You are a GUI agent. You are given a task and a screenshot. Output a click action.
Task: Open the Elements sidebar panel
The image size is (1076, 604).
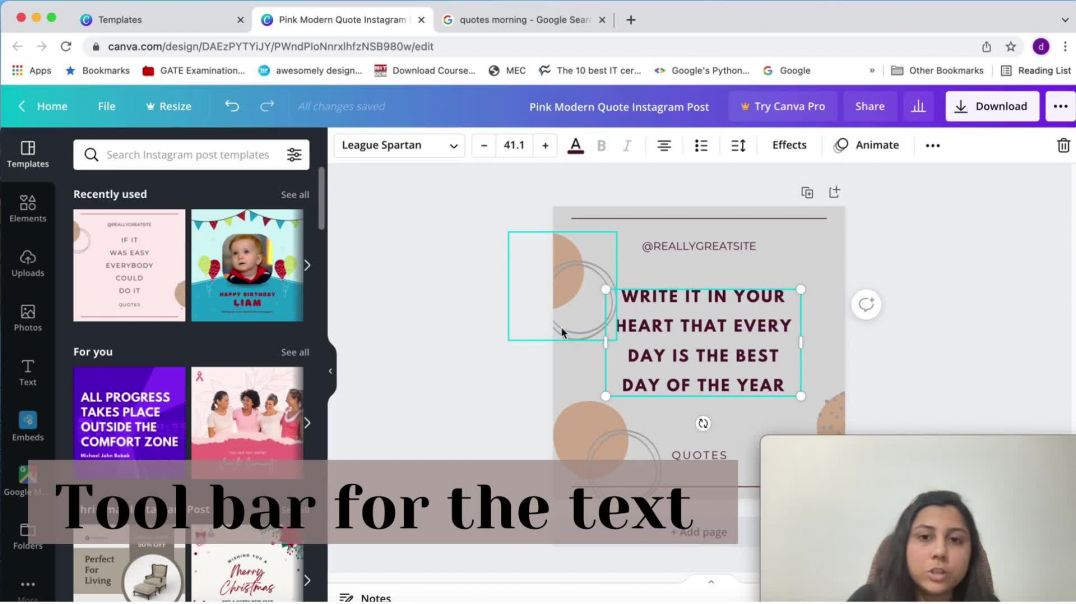pos(27,209)
